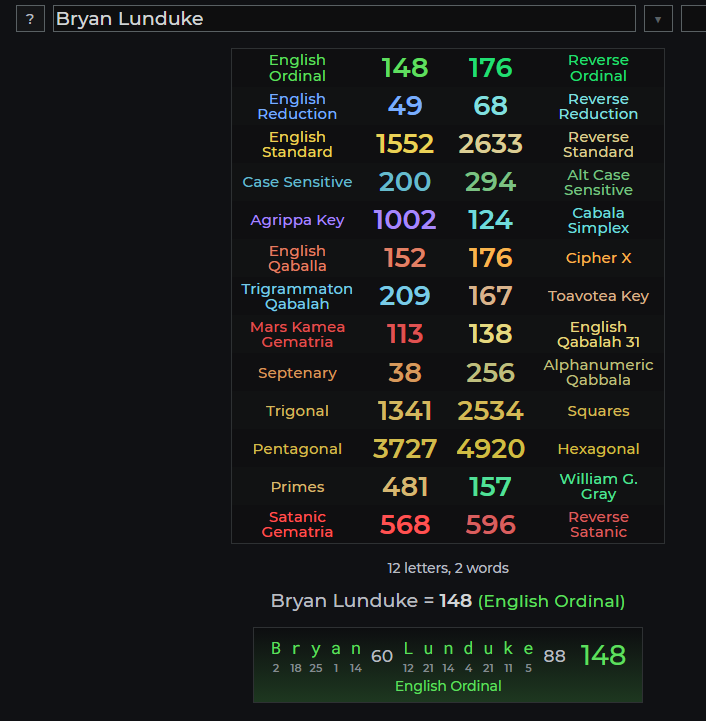Click the Primes value 481

click(405, 486)
